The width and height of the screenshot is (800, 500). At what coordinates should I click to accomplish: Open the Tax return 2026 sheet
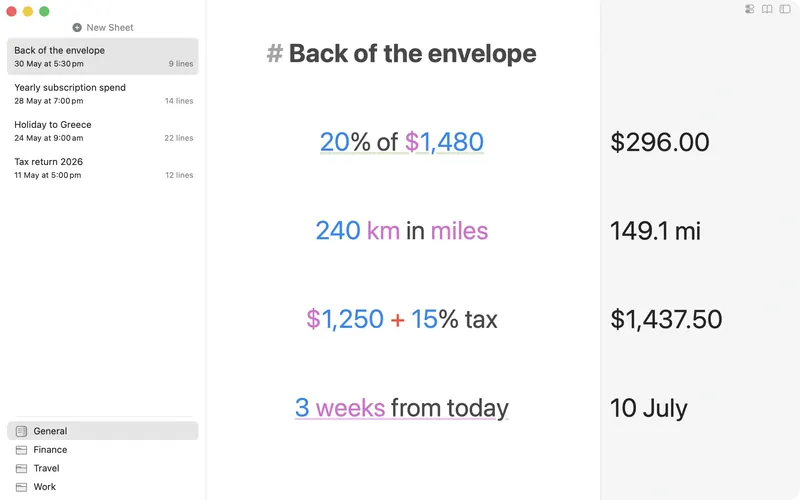pos(103,168)
